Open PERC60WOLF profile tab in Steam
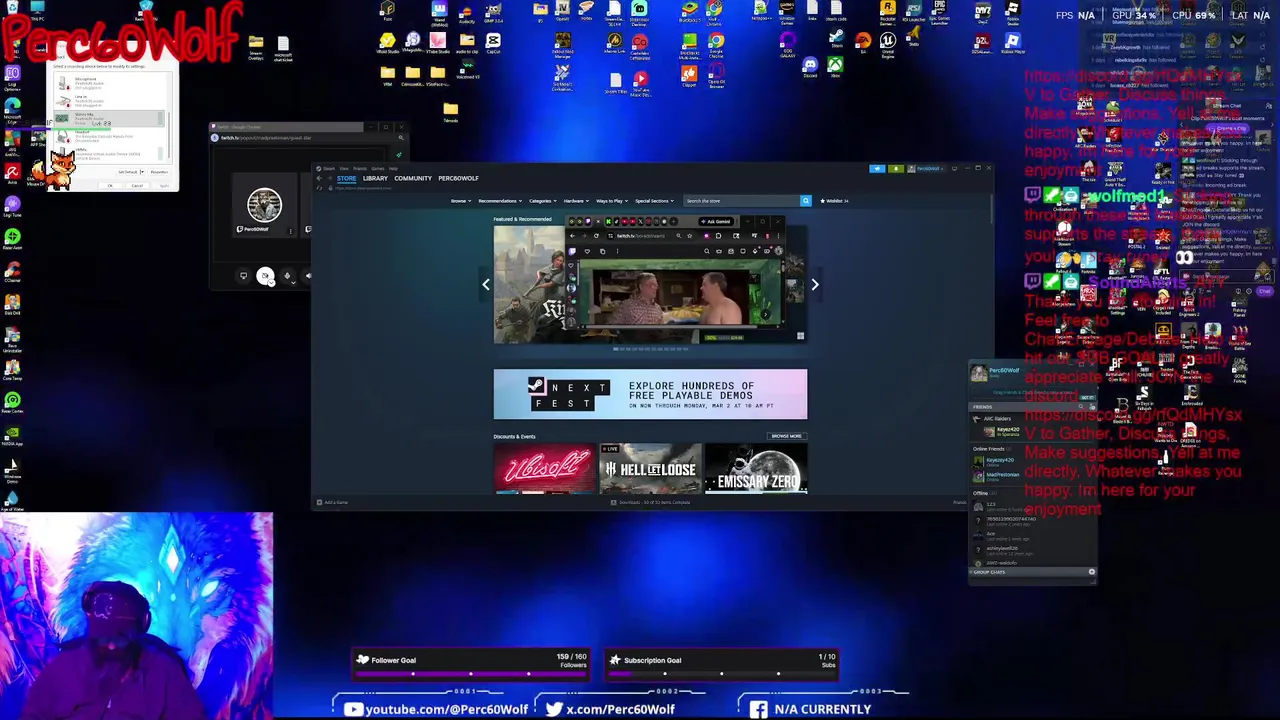The height and width of the screenshot is (720, 1280). [x=458, y=178]
